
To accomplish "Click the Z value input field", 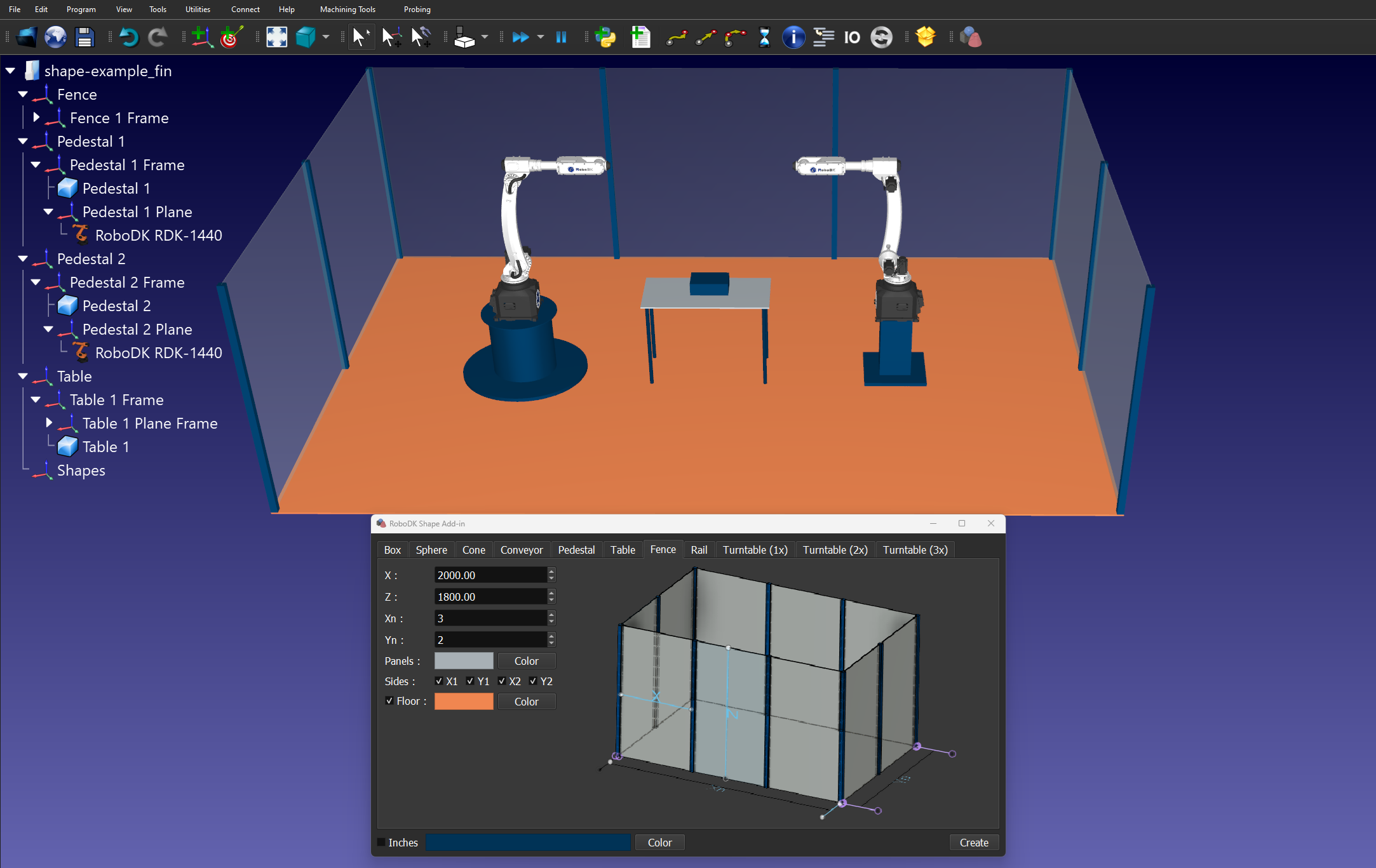I will click(490, 597).
